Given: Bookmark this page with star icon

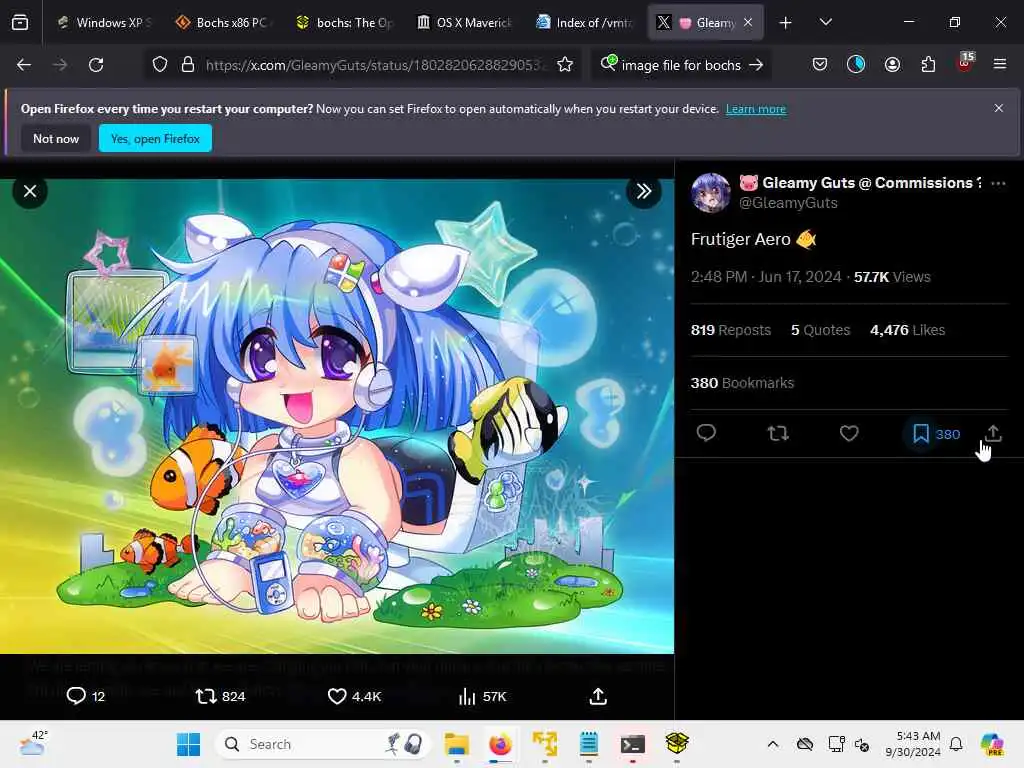Looking at the screenshot, I should pyautogui.click(x=565, y=65).
